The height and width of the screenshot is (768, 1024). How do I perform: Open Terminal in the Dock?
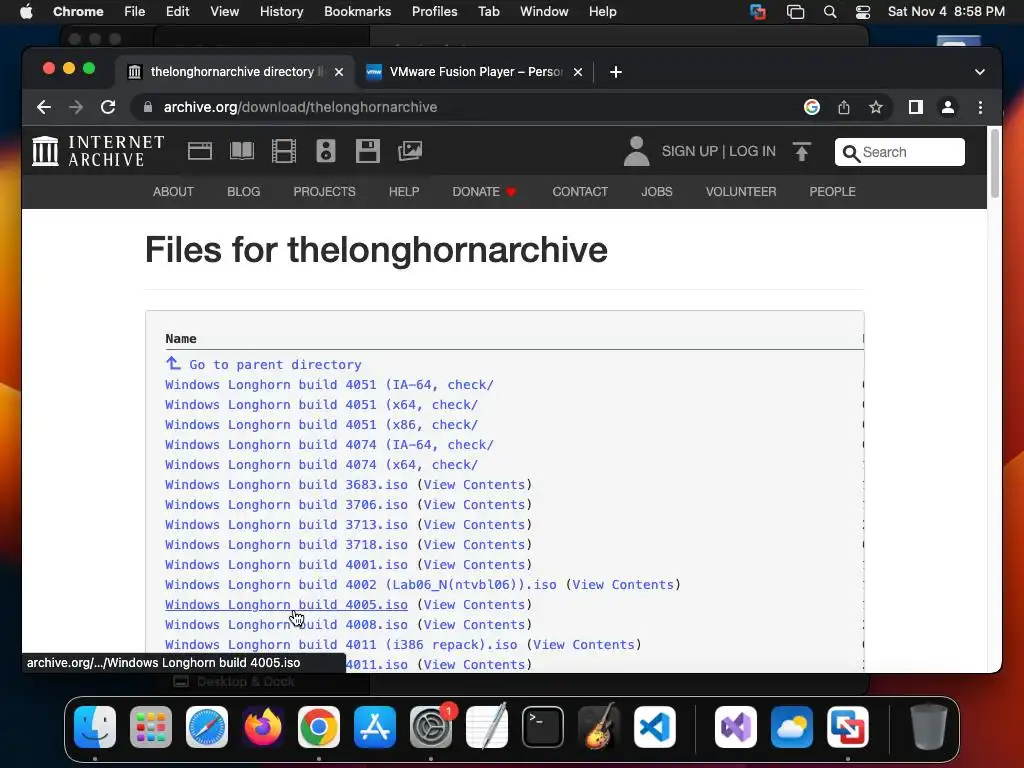click(543, 727)
